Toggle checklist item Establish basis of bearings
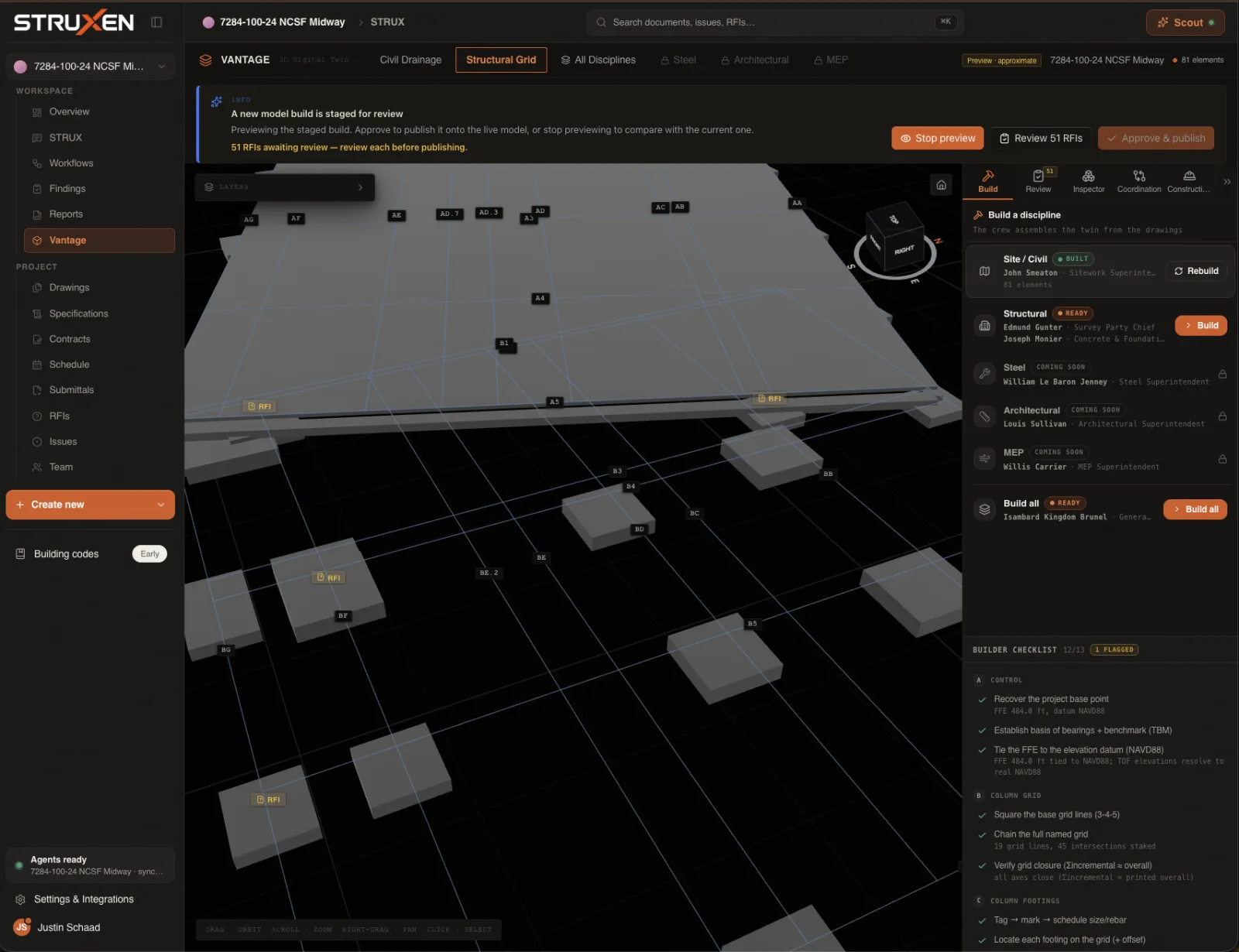Screen dimensions: 1239x952 (x=982, y=730)
